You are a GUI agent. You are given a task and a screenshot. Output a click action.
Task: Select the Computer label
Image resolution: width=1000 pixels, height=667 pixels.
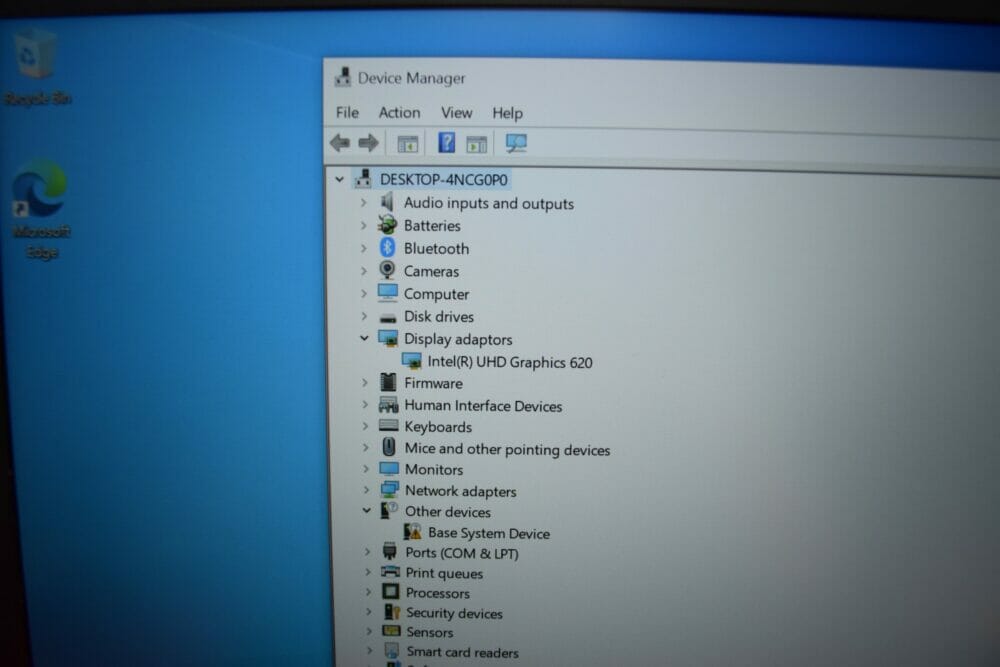[x=436, y=294]
